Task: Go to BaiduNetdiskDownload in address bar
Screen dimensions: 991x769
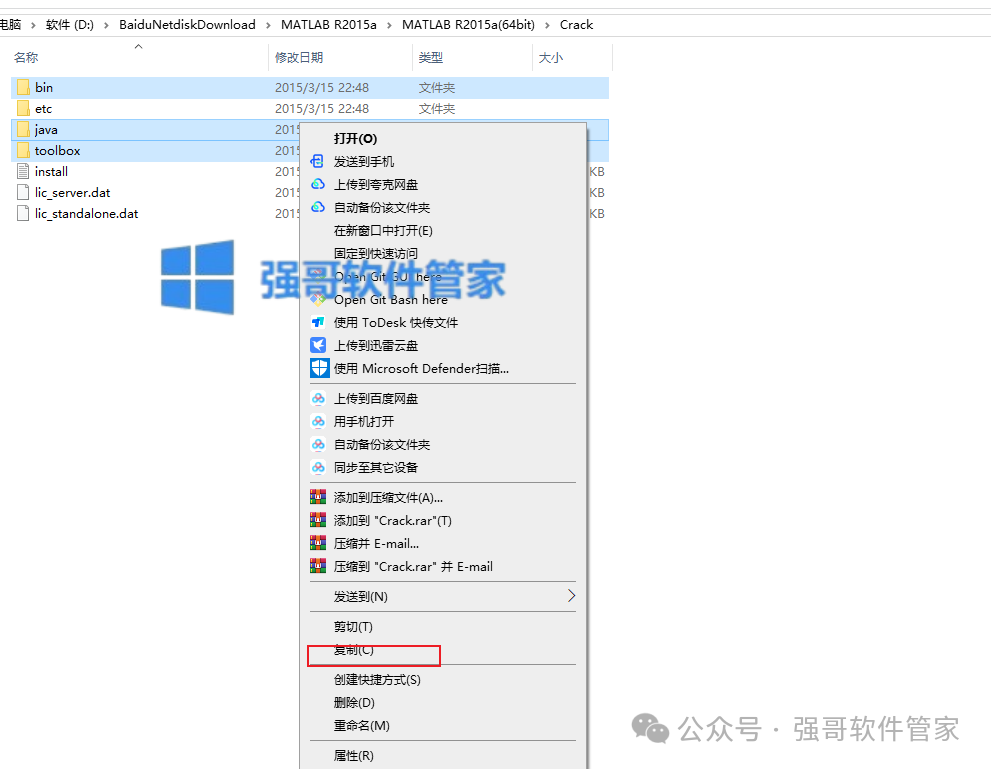Action: pyautogui.click(x=187, y=25)
